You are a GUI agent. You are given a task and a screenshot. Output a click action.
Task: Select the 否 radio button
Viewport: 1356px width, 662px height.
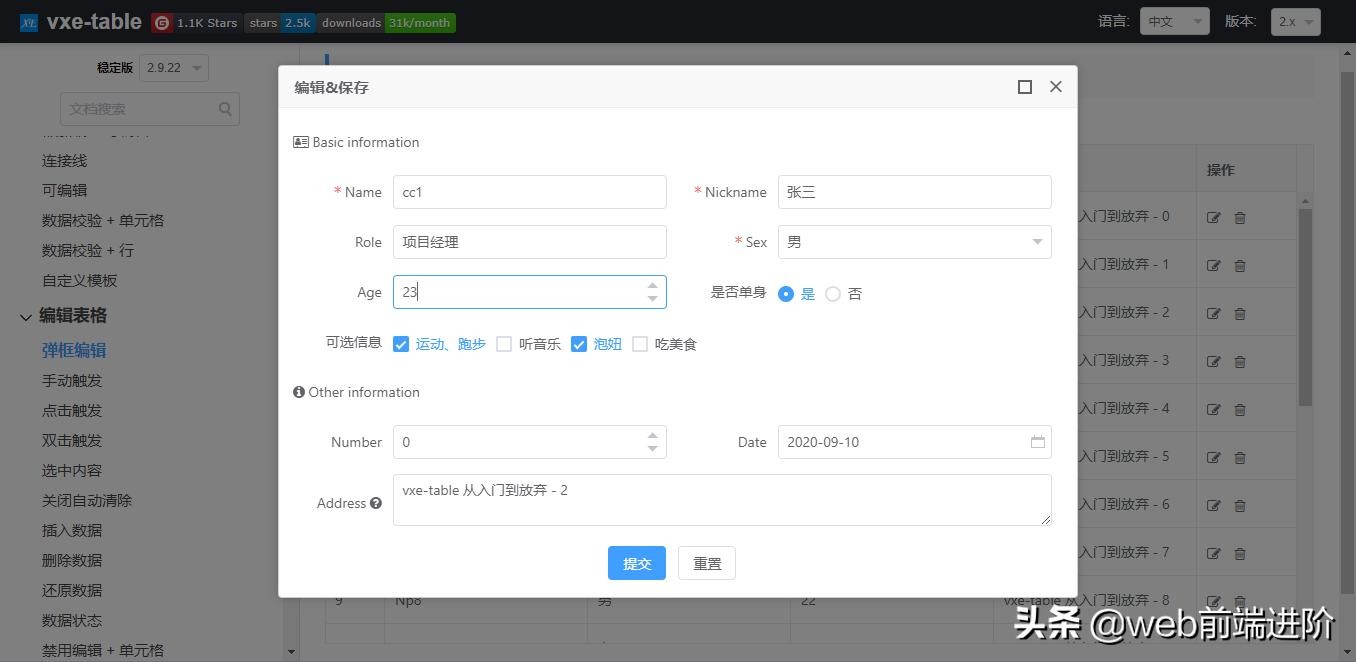click(x=833, y=294)
